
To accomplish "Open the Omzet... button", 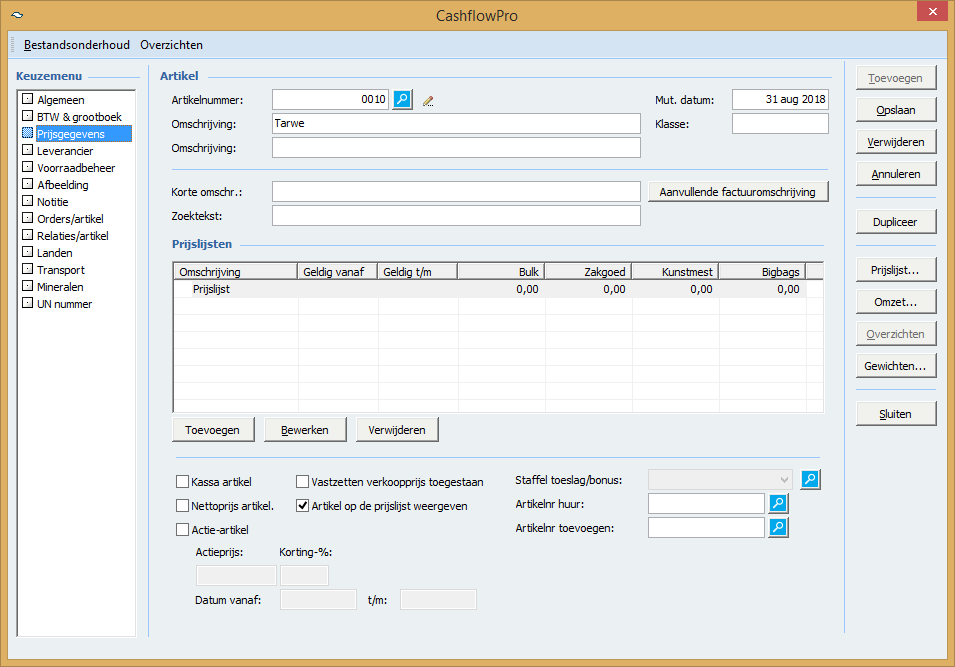I will [896, 302].
